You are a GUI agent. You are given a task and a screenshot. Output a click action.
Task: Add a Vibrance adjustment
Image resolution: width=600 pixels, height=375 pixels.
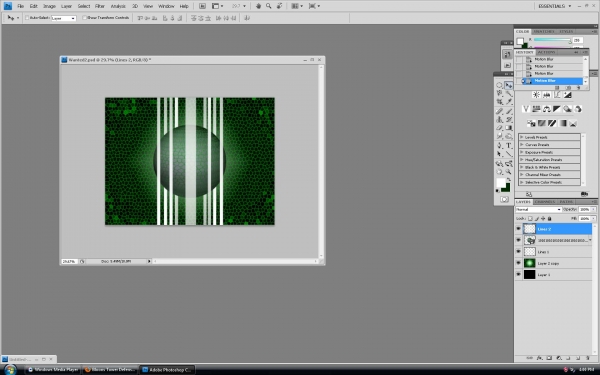pyautogui.click(x=526, y=109)
